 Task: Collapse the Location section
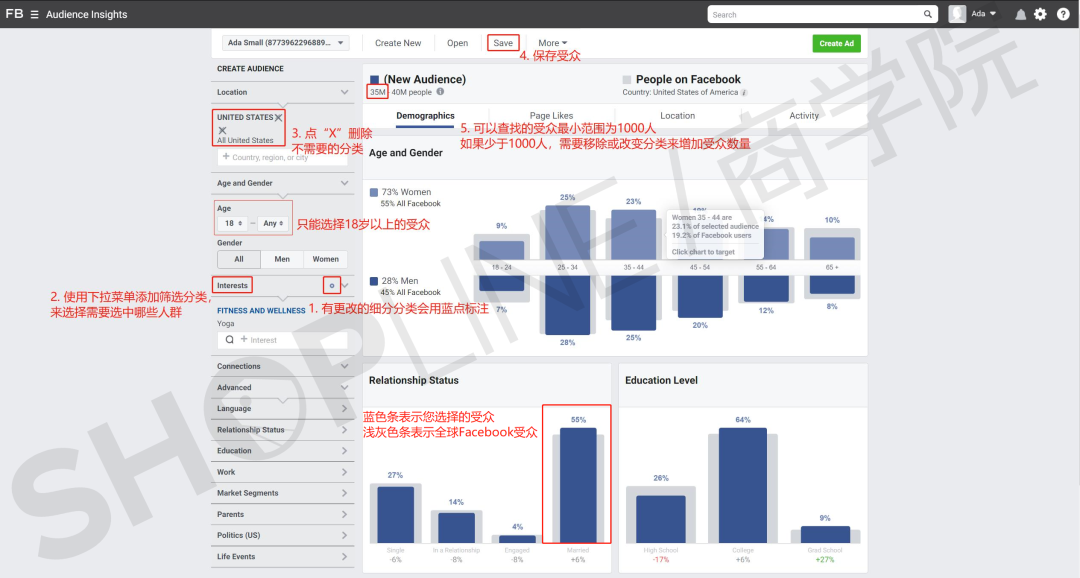344,92
